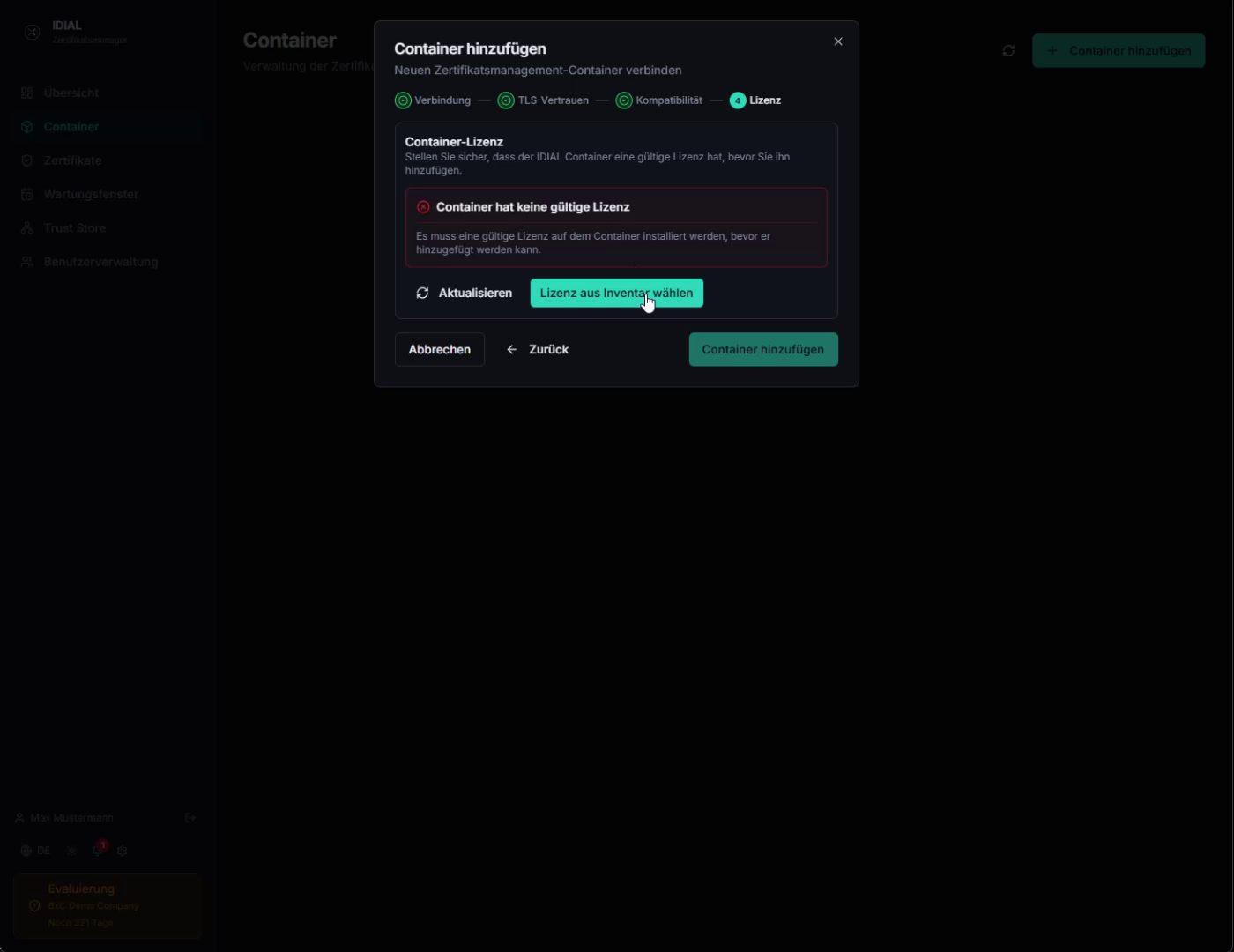Image resolution: width=1234 pixels, height=952 pixels.
Task: Open Benutzerverwaltung users icon
Action: tap(27, 262)
